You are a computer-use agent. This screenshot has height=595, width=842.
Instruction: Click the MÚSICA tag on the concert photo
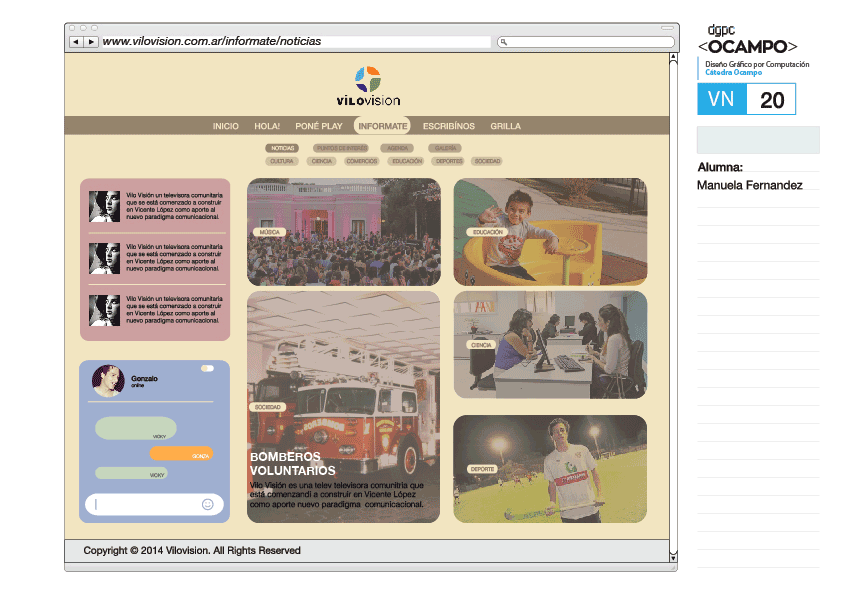(x=269, y=232)
